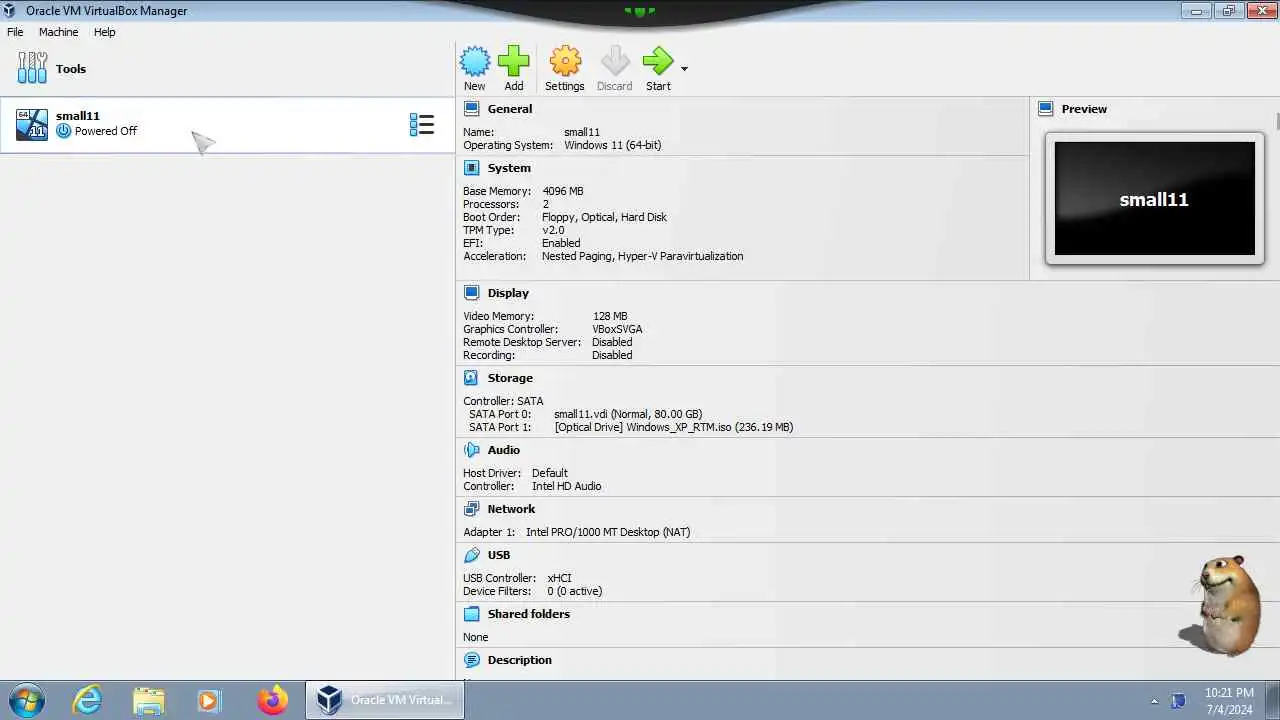Open the General section heading link

coord(510,109)
